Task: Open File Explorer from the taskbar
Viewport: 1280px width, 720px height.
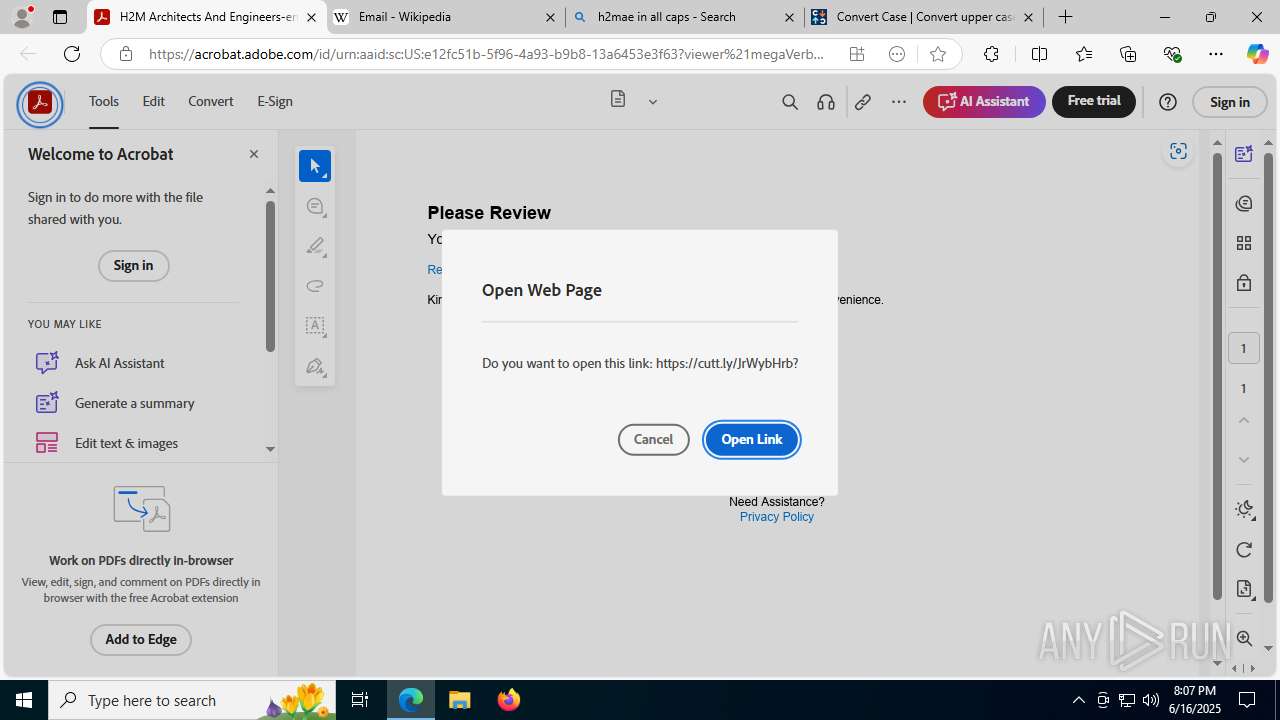Action: [x=459, y=700]
